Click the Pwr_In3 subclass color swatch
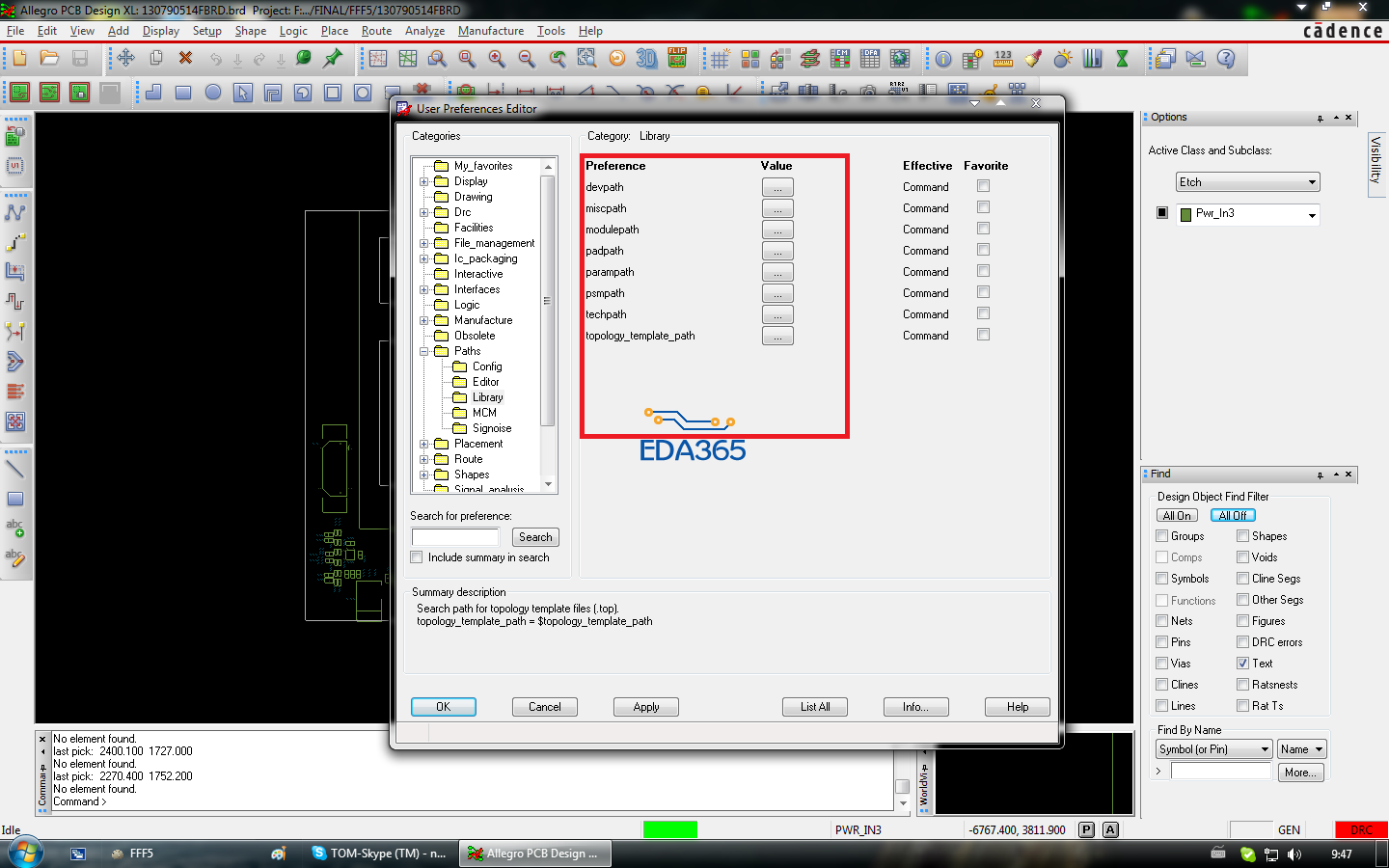This screenshot has height=868, width=1389. click(1186, 214)
